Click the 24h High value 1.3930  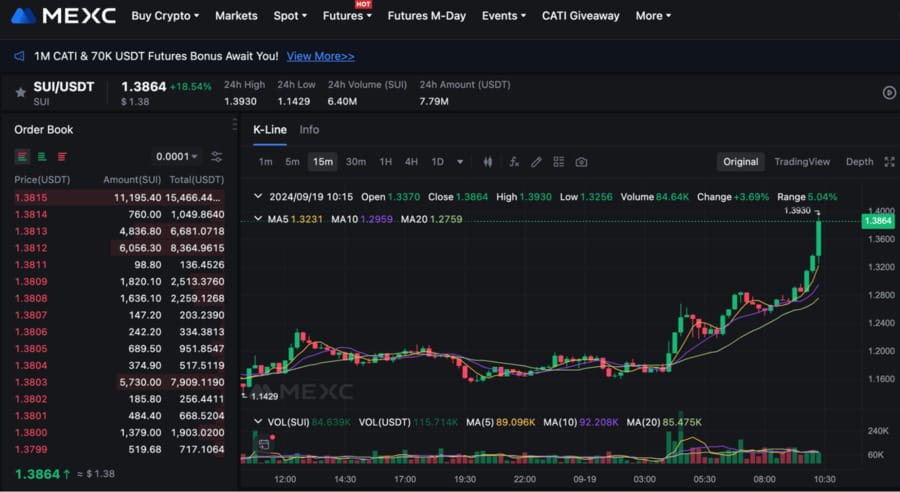(240, 101)
